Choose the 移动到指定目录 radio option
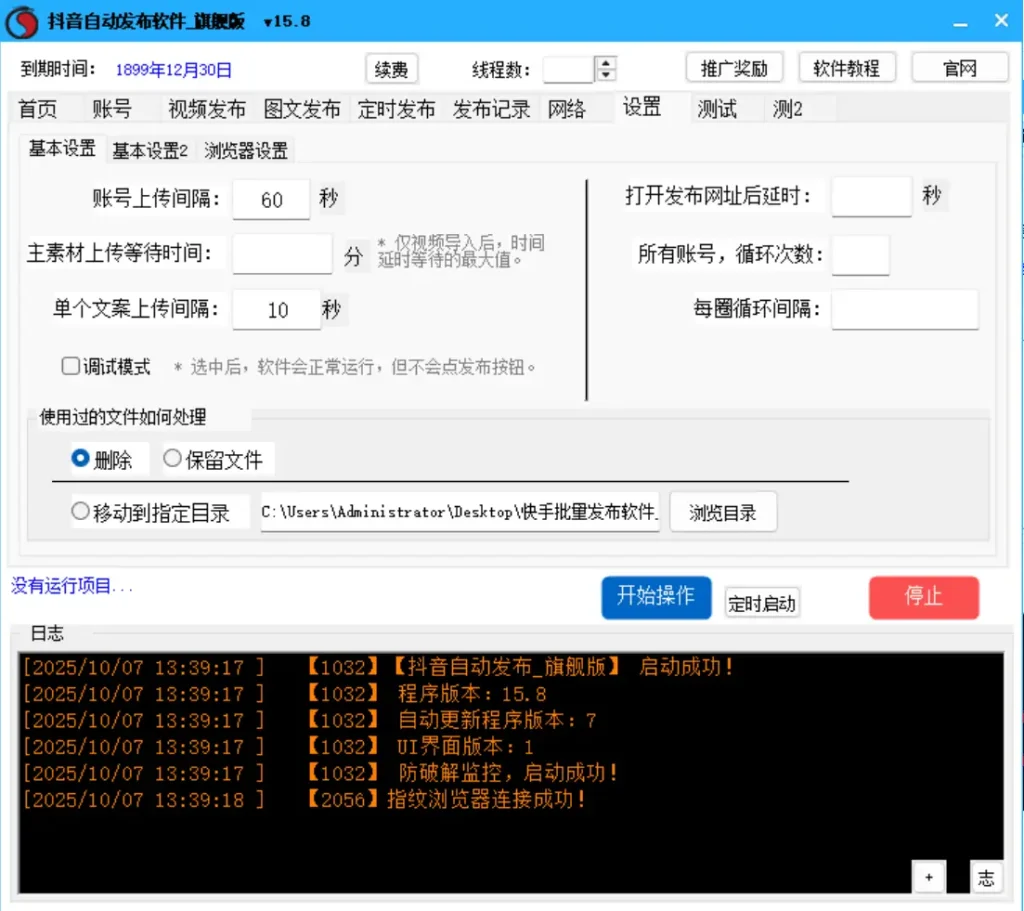 81,512
